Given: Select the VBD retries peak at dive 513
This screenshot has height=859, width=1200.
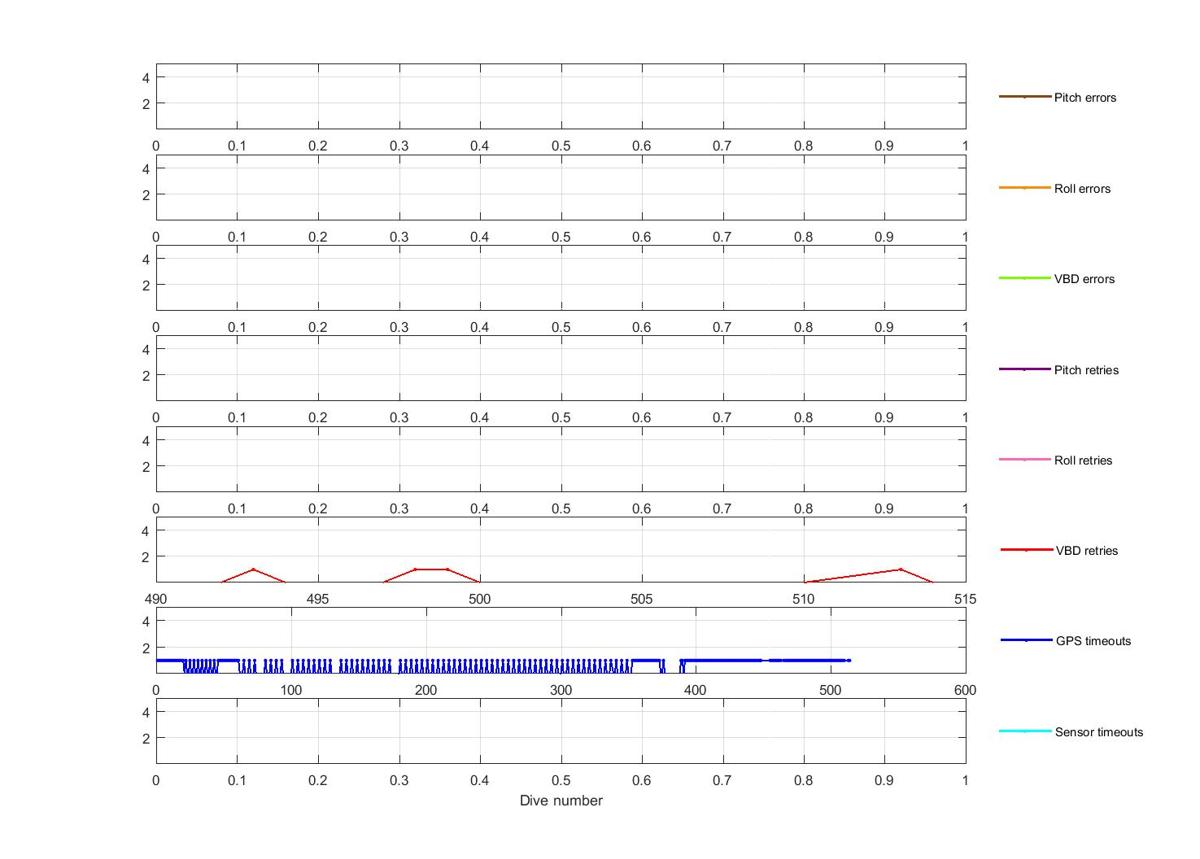Looking at the screenshot, I should (x=901, y=569).
